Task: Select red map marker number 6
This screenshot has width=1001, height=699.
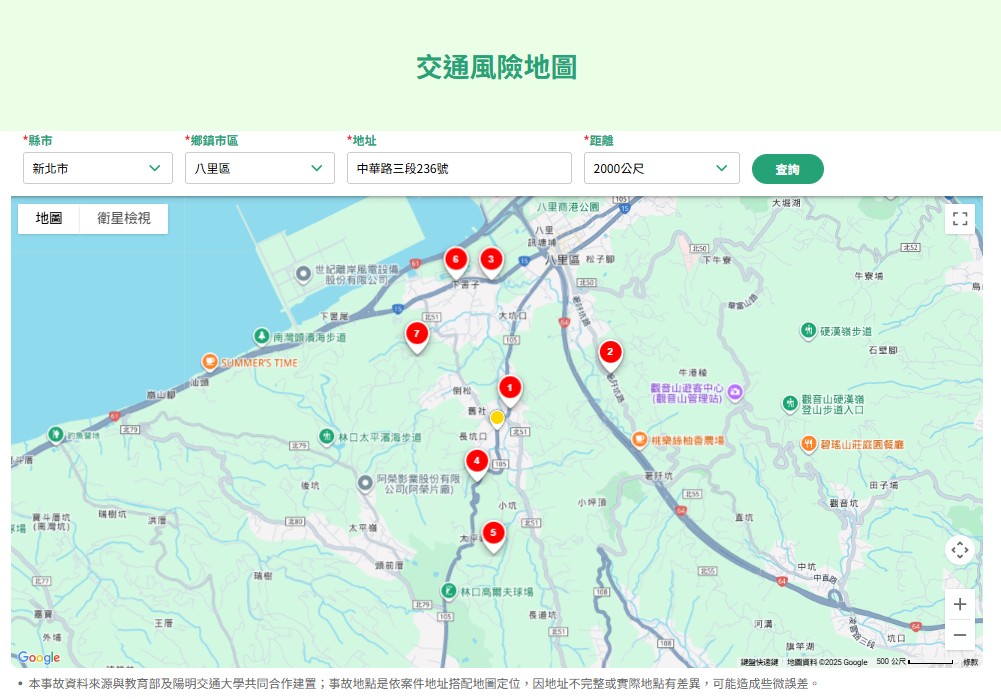Action: (456, 260)
